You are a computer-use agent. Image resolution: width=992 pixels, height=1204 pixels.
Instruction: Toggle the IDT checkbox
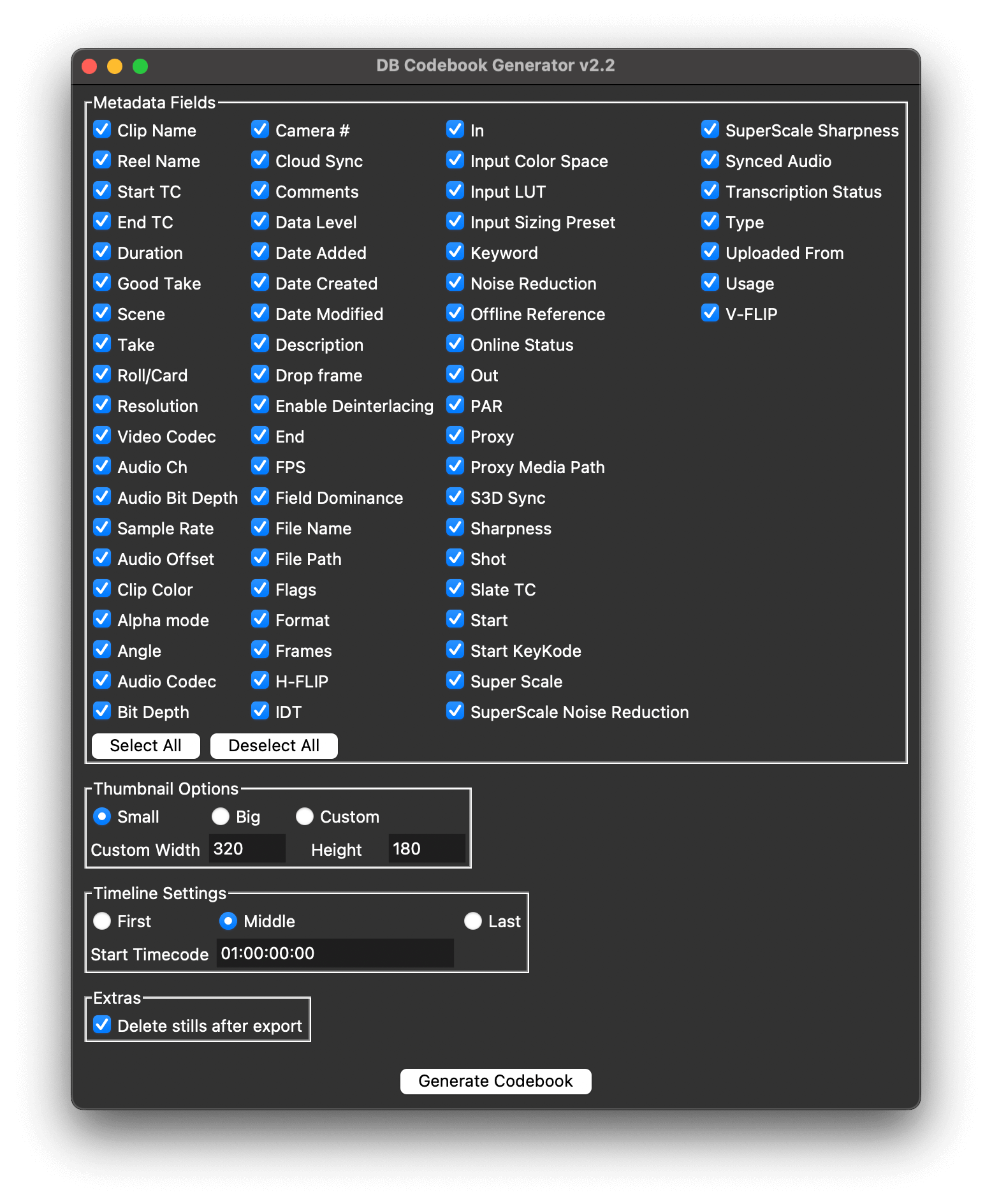point(260,711)
